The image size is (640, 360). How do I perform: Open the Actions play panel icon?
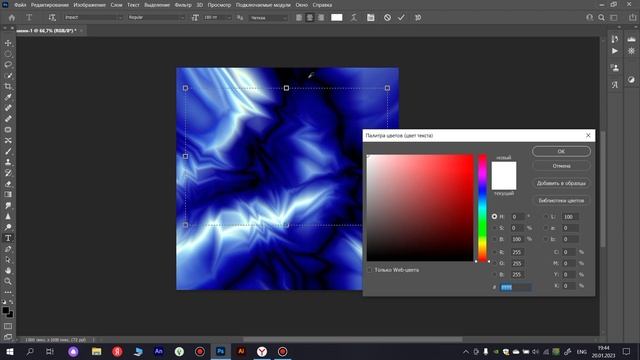pos(615,51)
